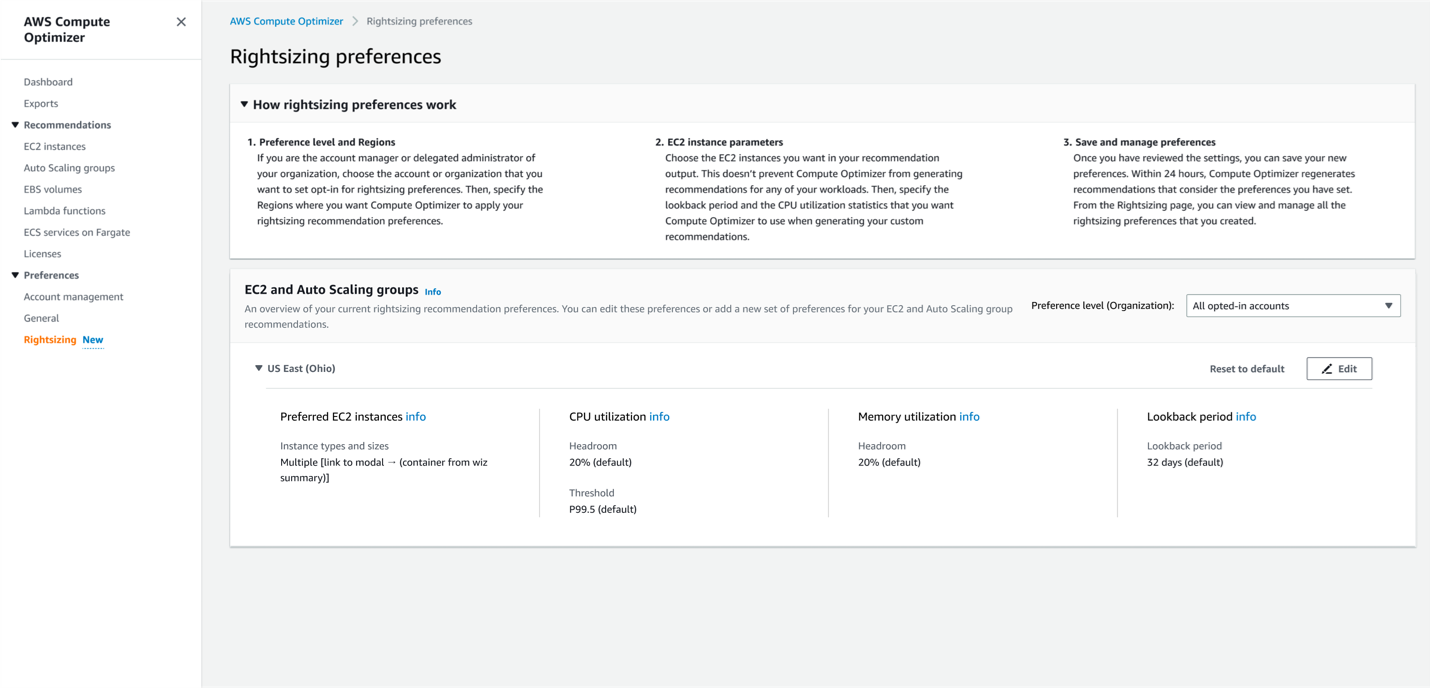
Task: Click the Rightsizing preferences breadcrumb text
Action: point(419,21)
